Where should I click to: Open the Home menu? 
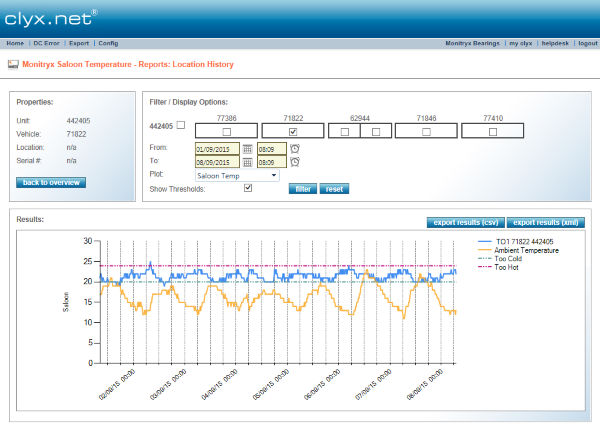[15, 43]
